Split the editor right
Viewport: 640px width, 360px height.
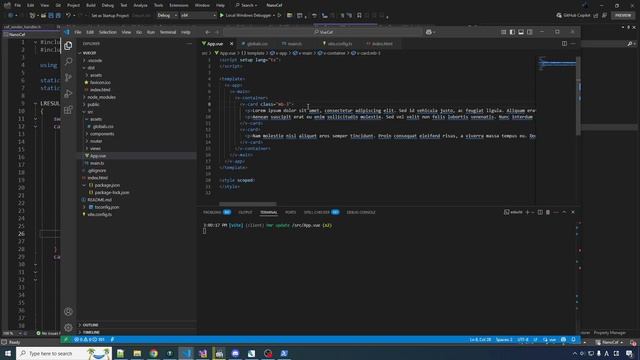564,44
